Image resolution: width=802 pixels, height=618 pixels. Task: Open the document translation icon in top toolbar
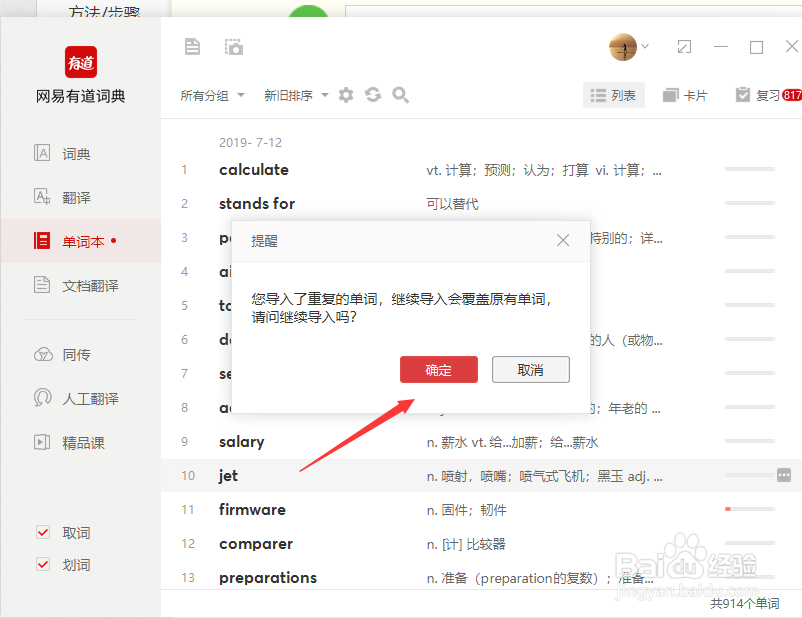192,46
